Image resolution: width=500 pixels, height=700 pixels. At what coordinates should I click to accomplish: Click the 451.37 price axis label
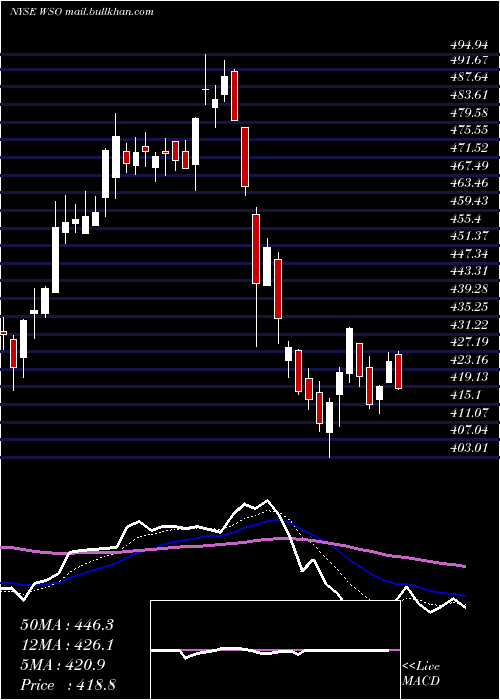[x=468, y=236]
